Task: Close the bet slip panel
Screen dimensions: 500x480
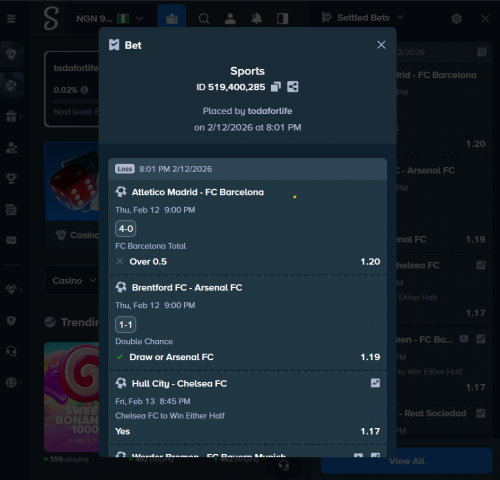Action: 485,19
